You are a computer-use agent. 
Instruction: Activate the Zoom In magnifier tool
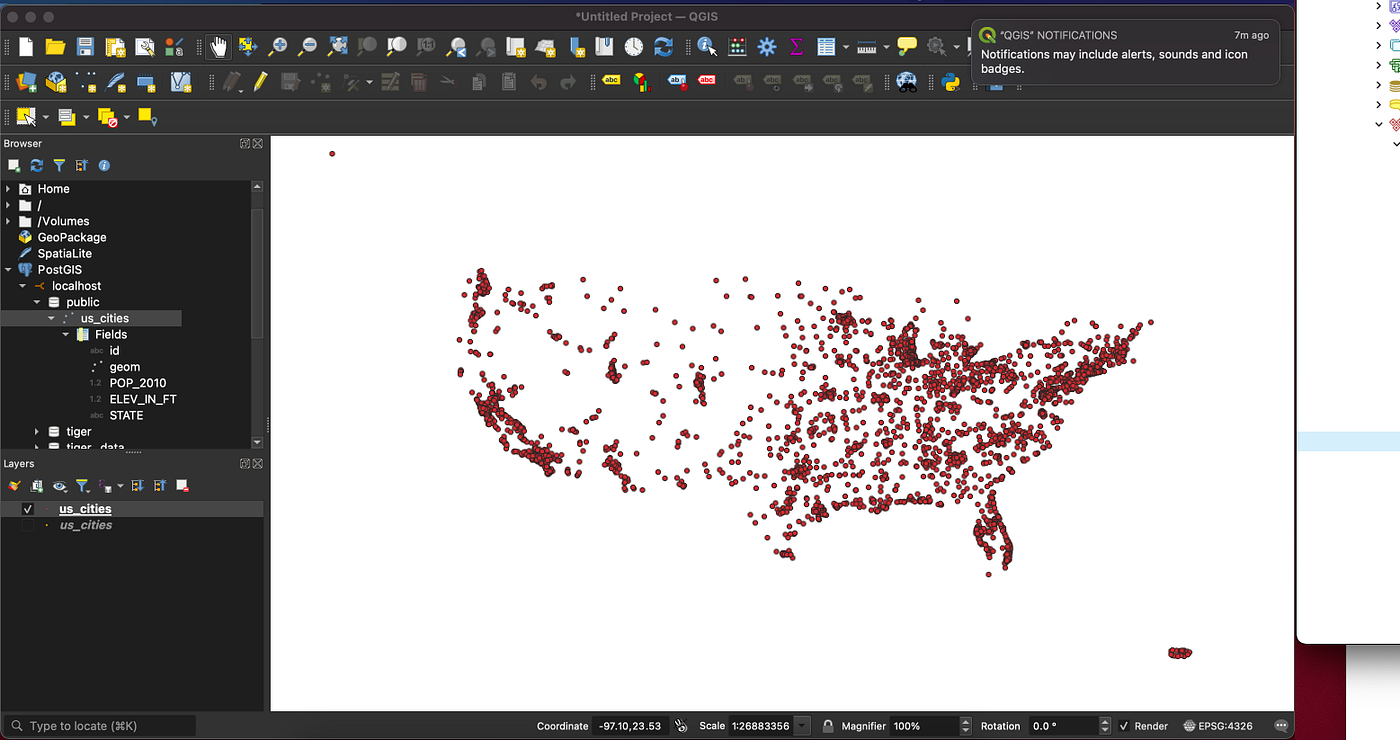click(278, 47)
